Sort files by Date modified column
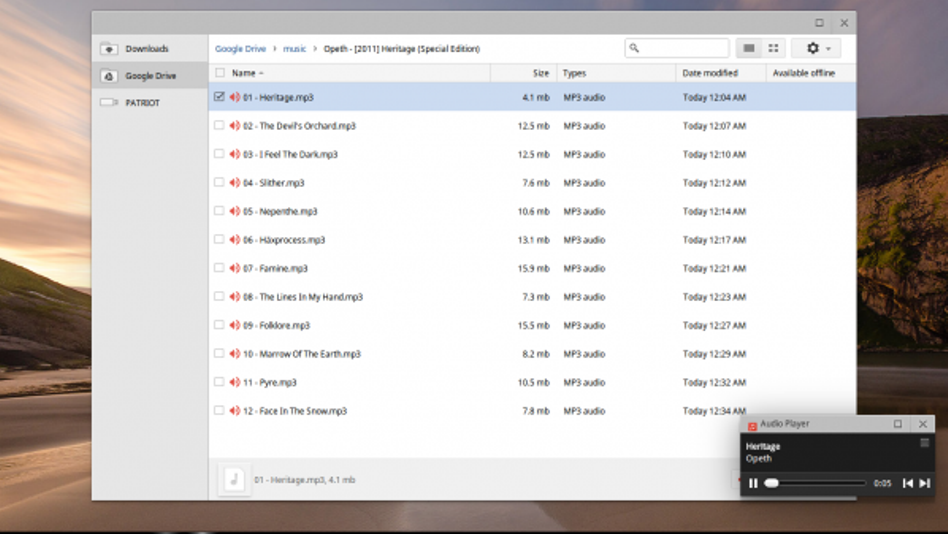This screenshot has height=534, width=948. point(710,73)
